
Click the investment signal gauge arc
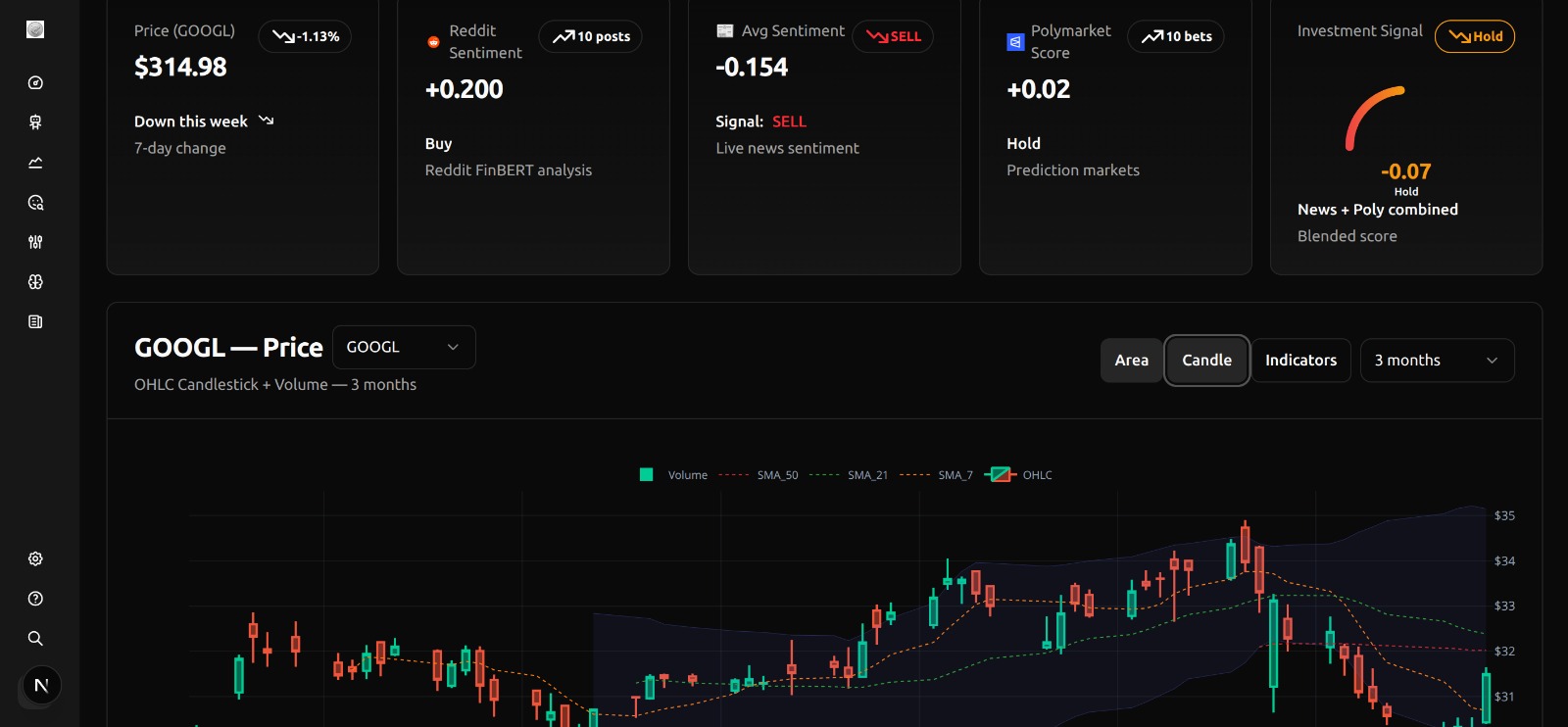coord(1374,118)
